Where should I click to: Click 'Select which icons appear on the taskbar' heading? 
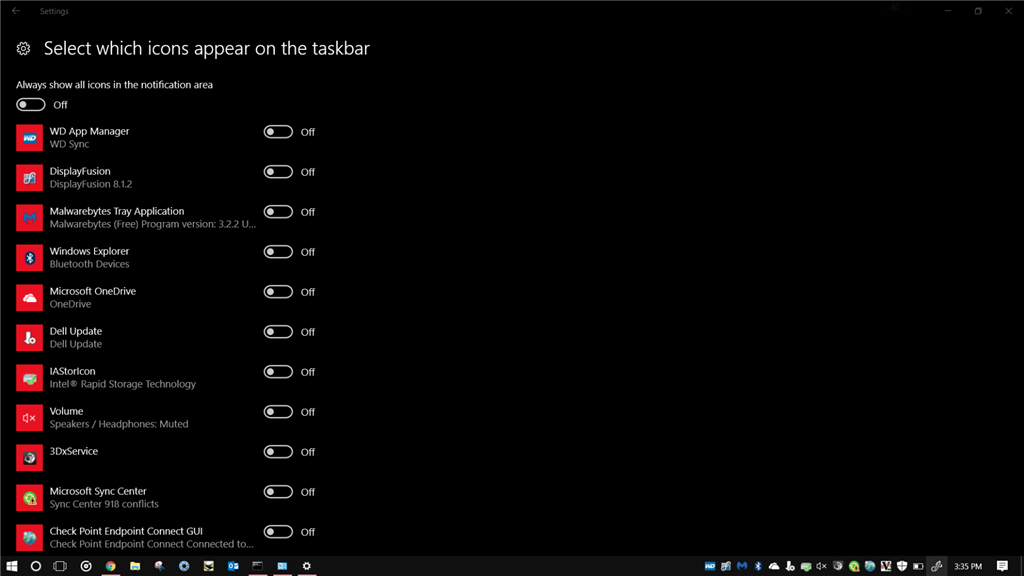click(x=206, y=48)
